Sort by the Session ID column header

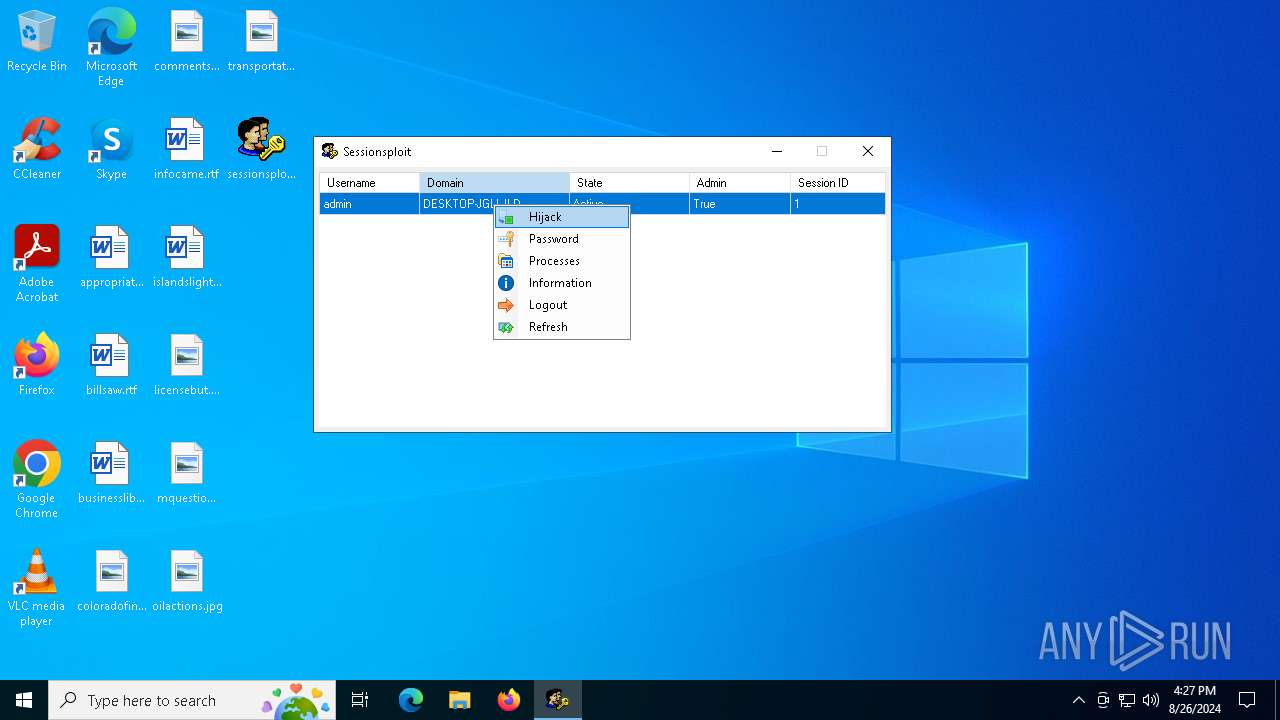click(837, 183)
